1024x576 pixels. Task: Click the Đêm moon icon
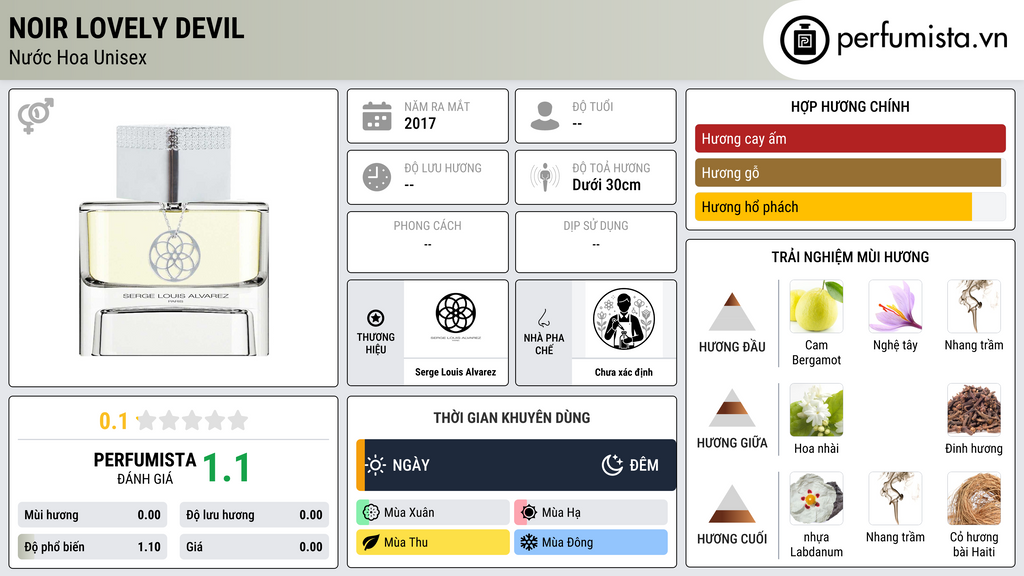pyautogui.click(x=613, y=465)
